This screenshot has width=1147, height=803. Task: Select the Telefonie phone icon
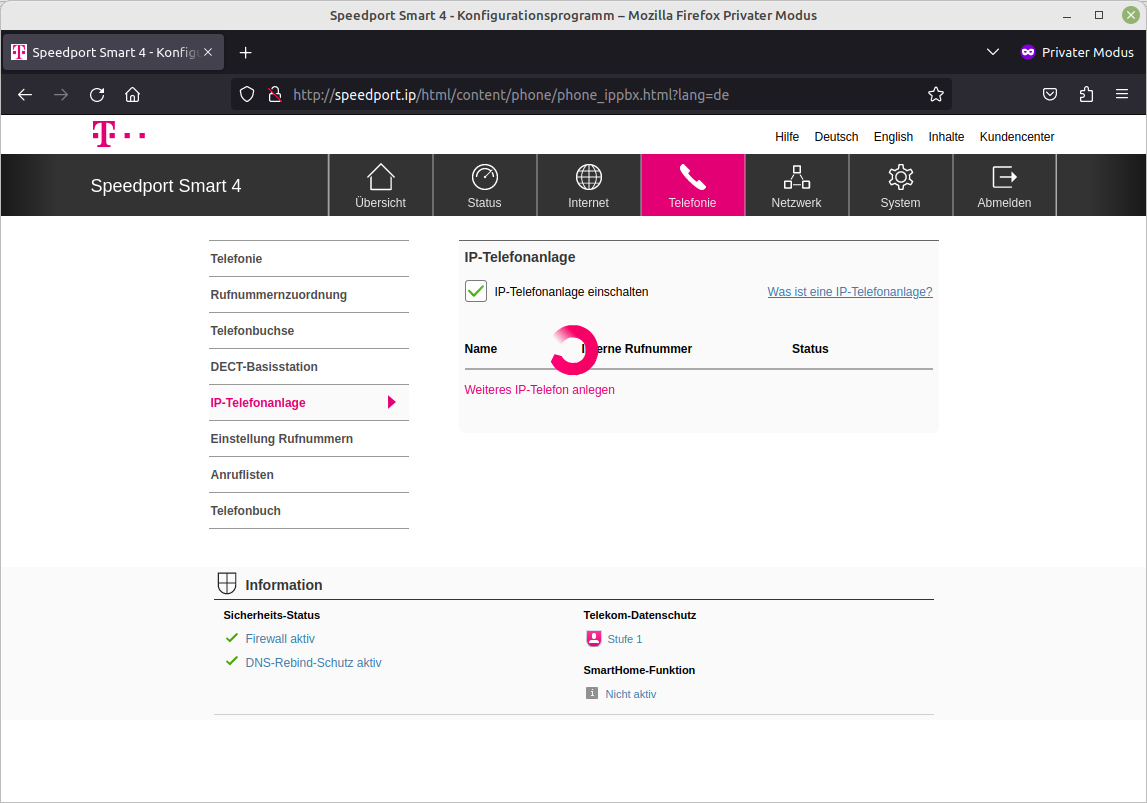[x=692, y=177]
